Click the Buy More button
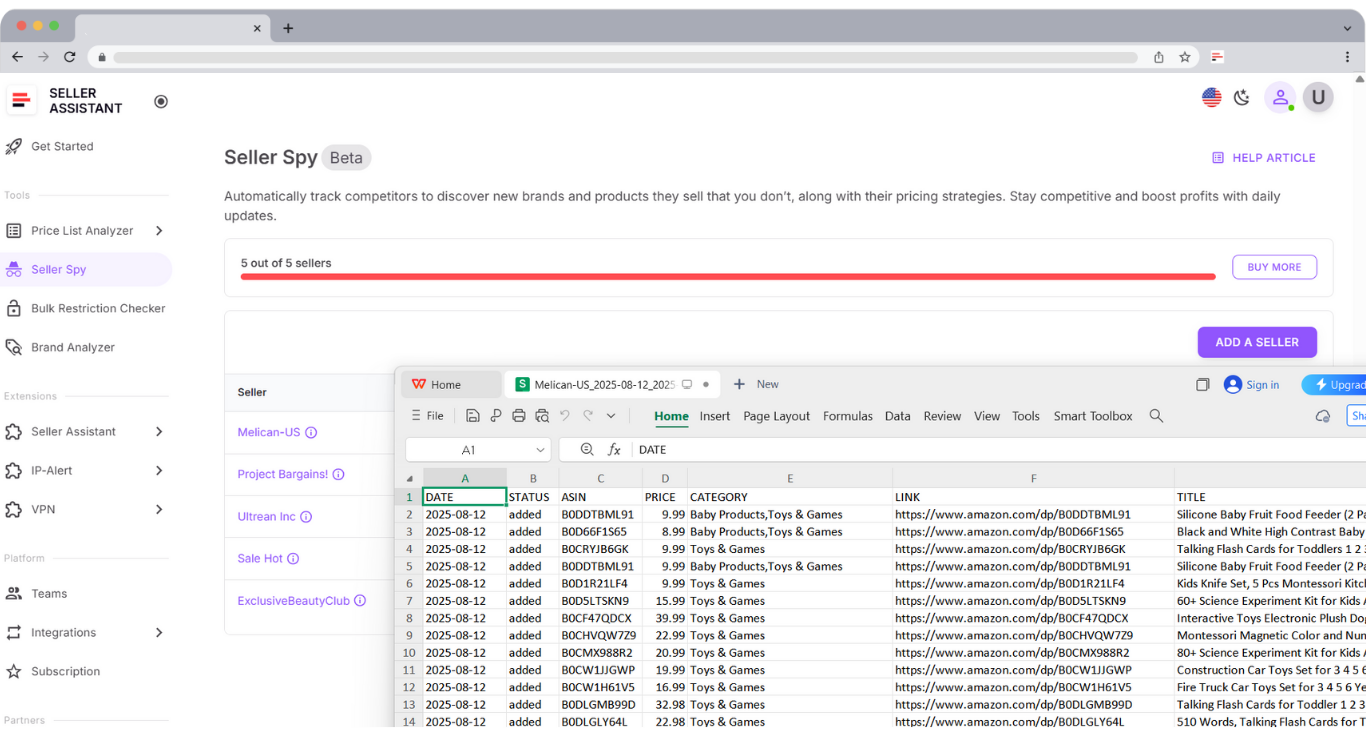This screenshot has height=732, width=1366. pyautogui.click(x=1274, y=267)
